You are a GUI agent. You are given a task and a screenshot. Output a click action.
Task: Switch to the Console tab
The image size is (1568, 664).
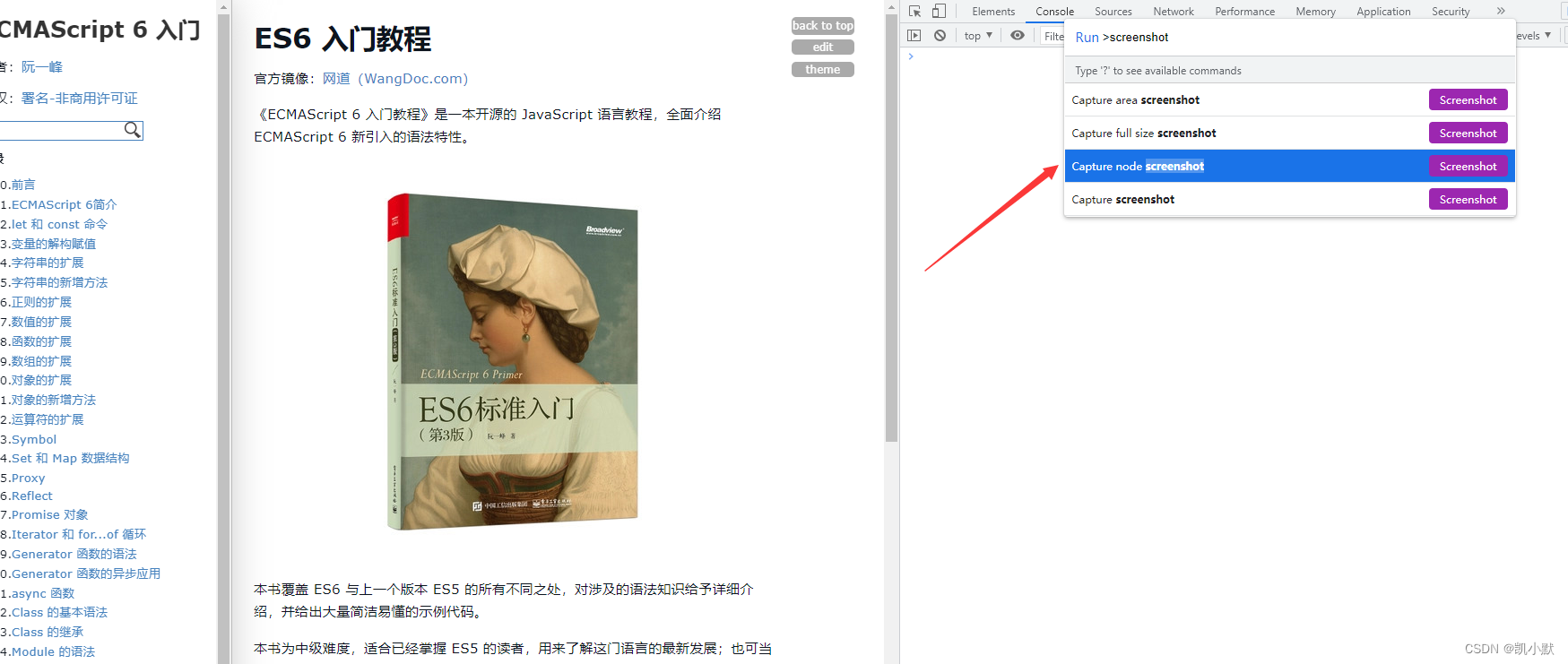click(1054, 12)
